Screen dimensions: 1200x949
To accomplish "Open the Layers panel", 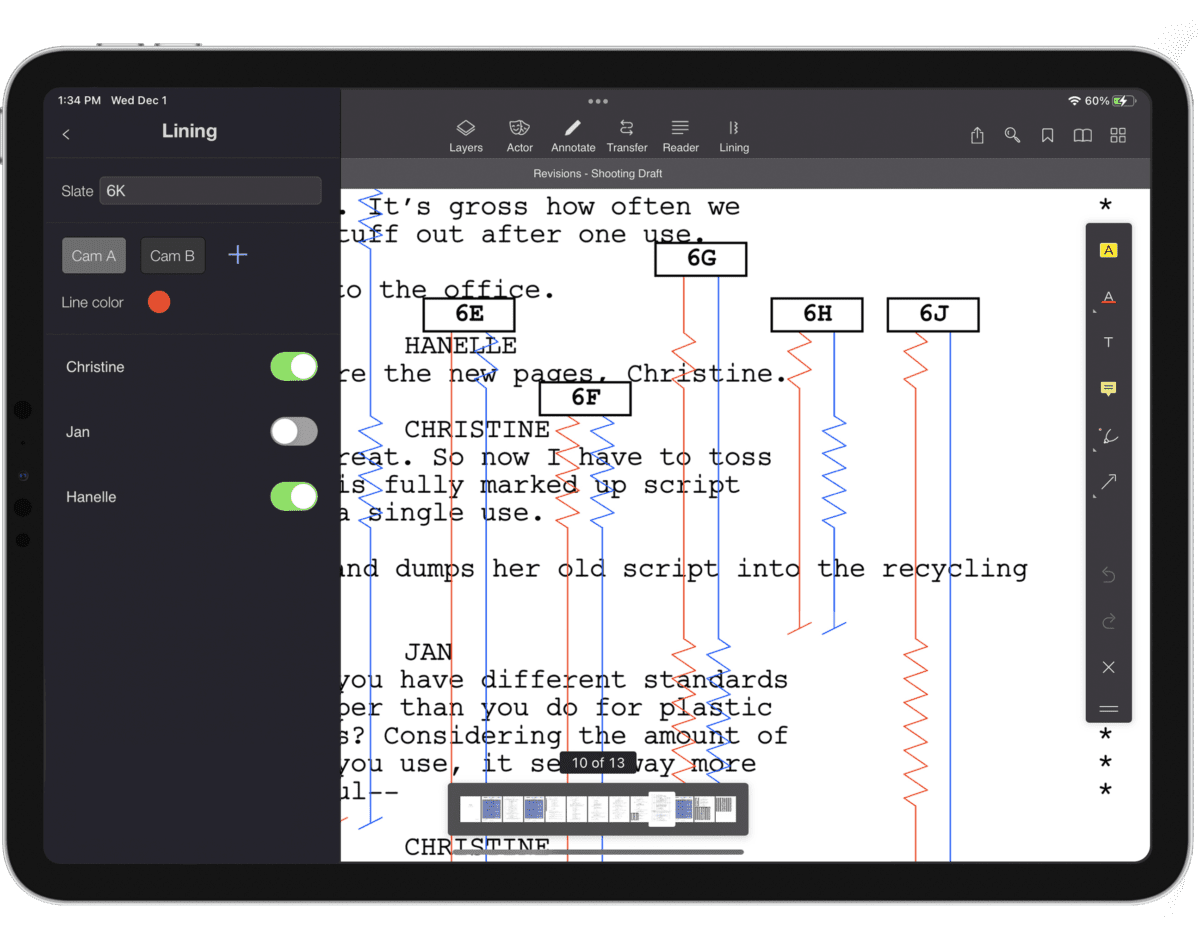I will point(465,135).
